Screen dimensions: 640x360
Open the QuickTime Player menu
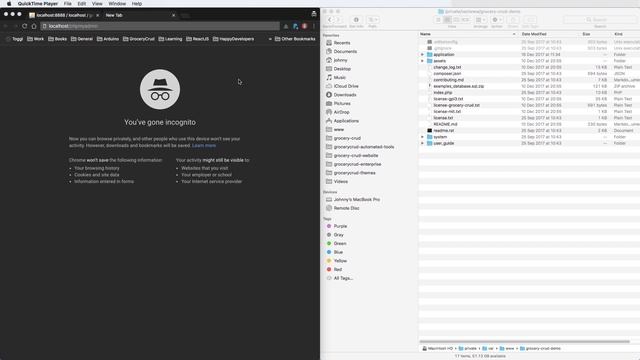38,4
